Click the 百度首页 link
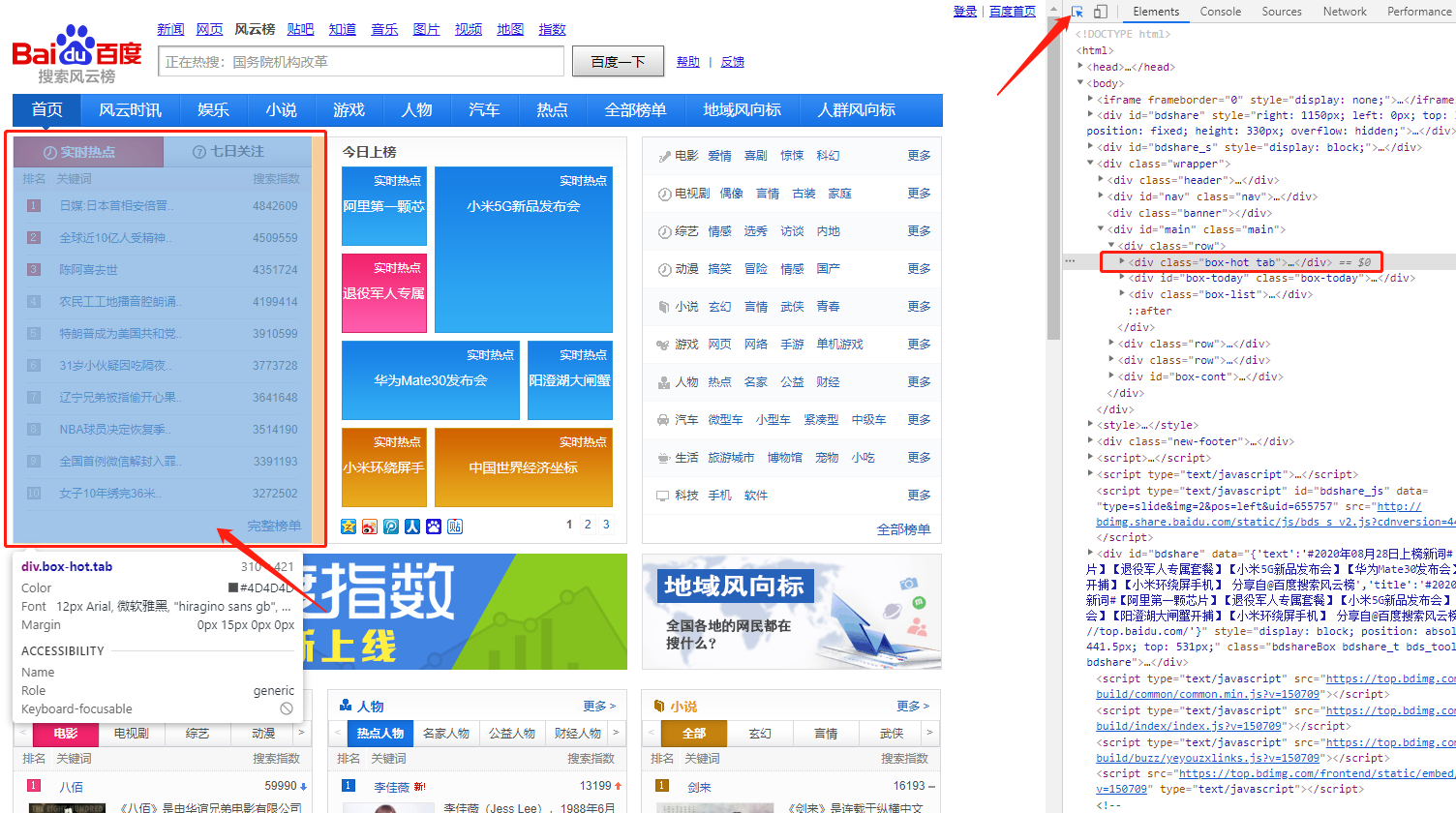 point(1013,12)
